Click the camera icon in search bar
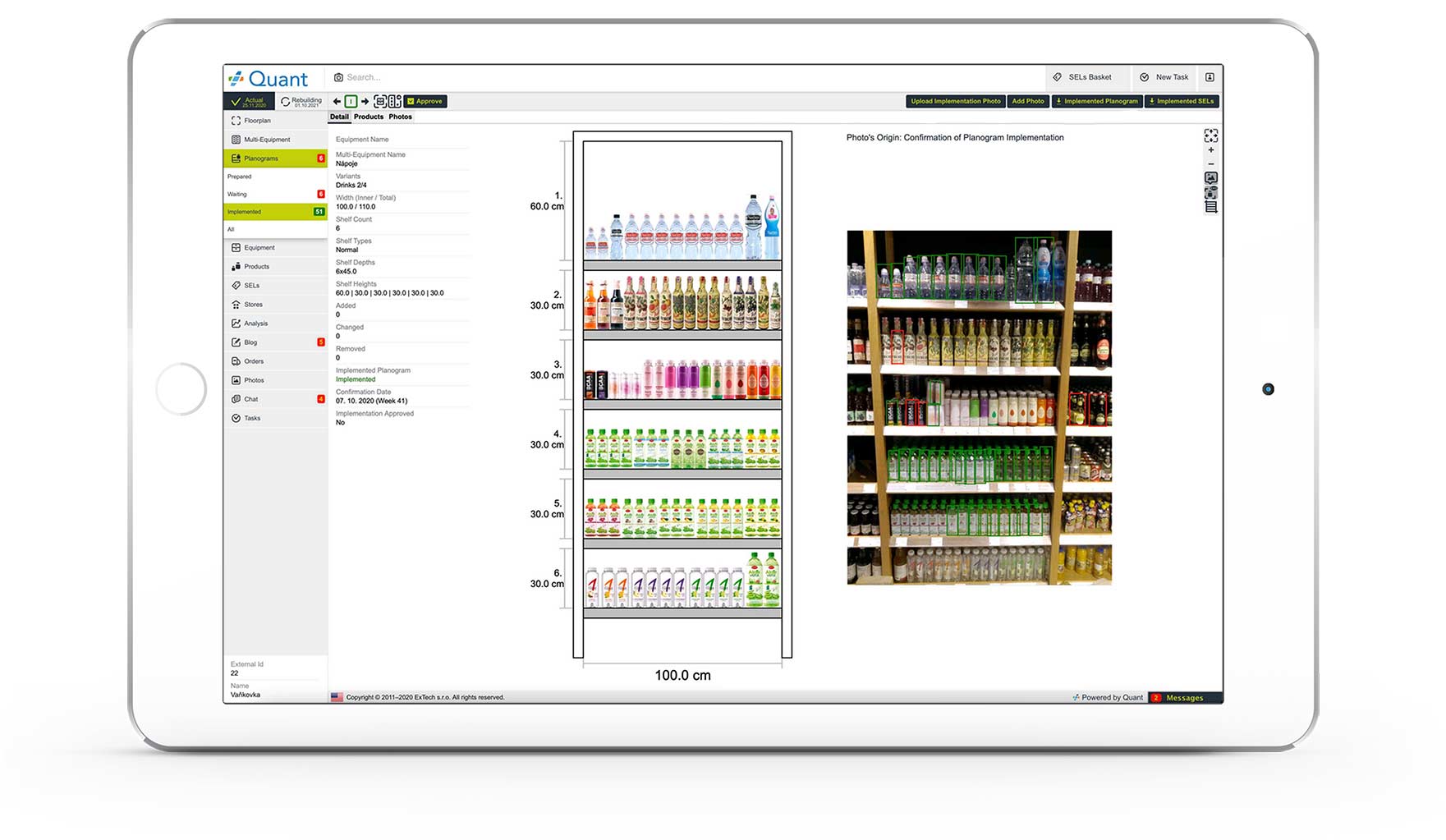 pos(338,77)
